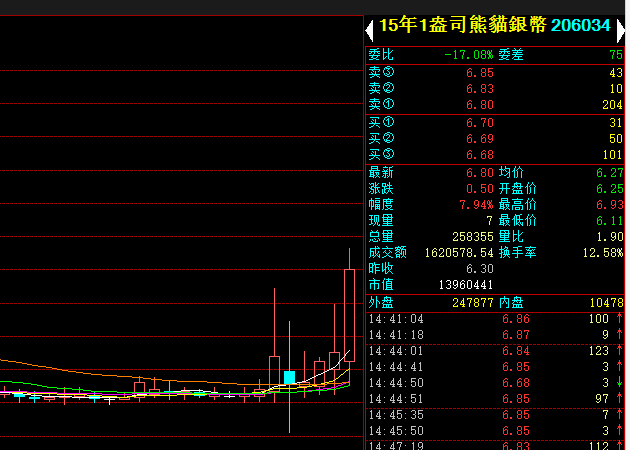
Task: Click the tallest red candlestick at chart right
Action: [350, 315]
